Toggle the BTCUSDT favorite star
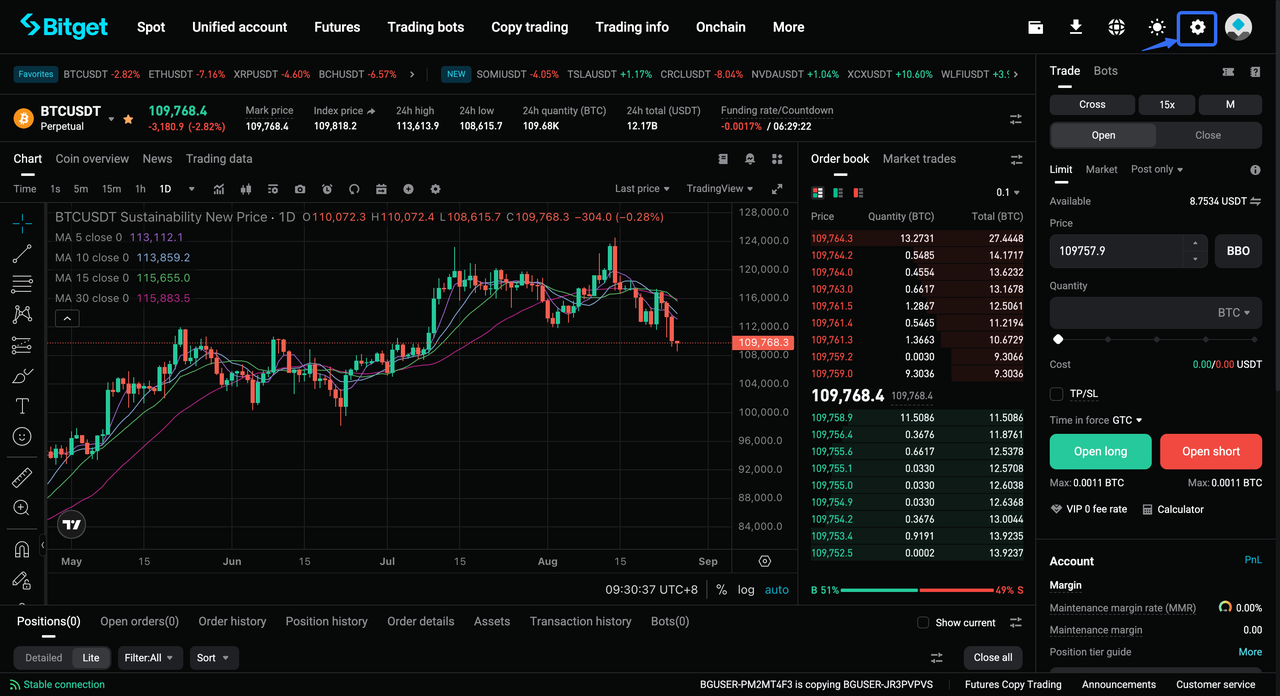This screenshot has height=696, width=1280. click(128, 119)
